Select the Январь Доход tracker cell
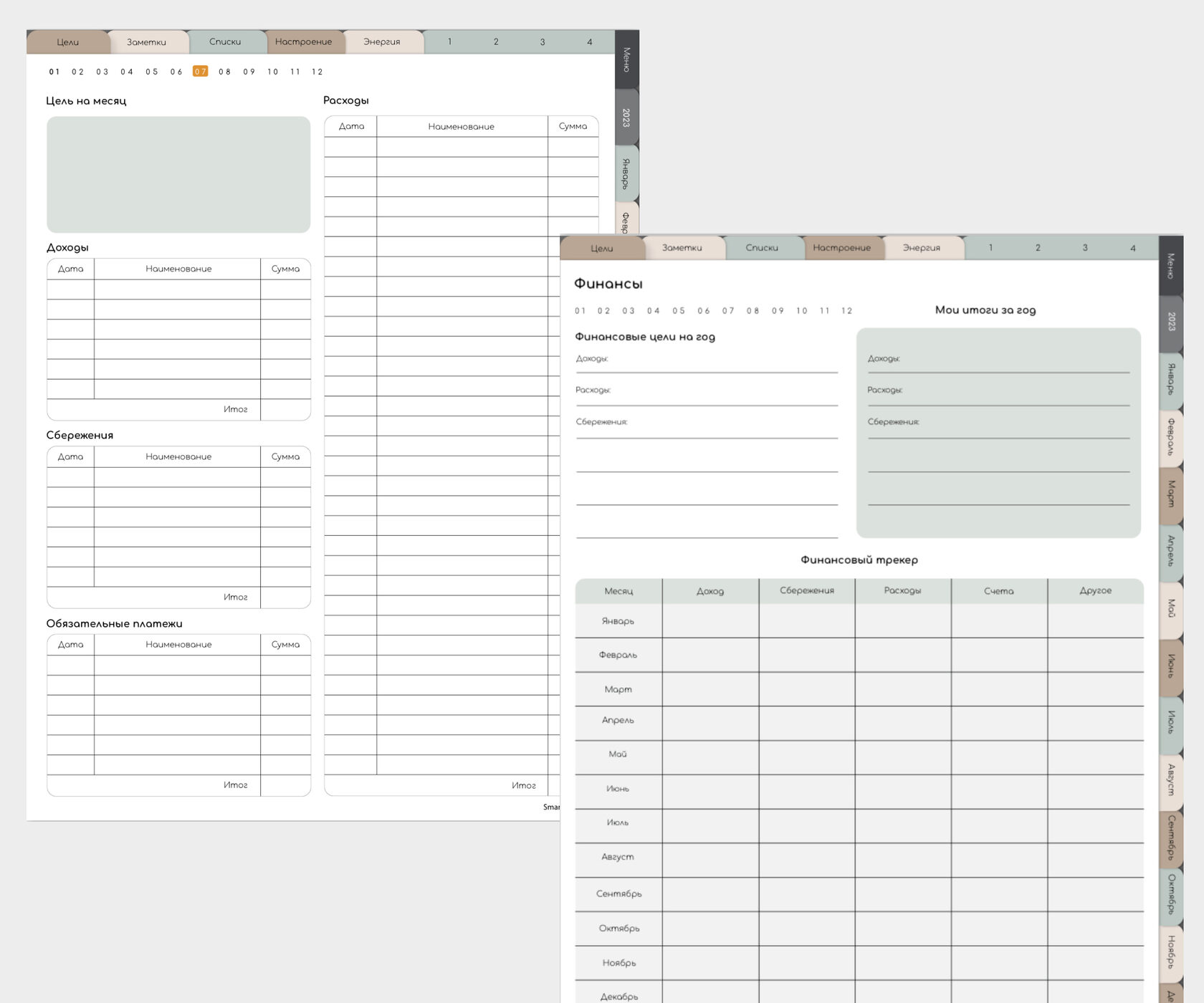 tap(710, 621)
